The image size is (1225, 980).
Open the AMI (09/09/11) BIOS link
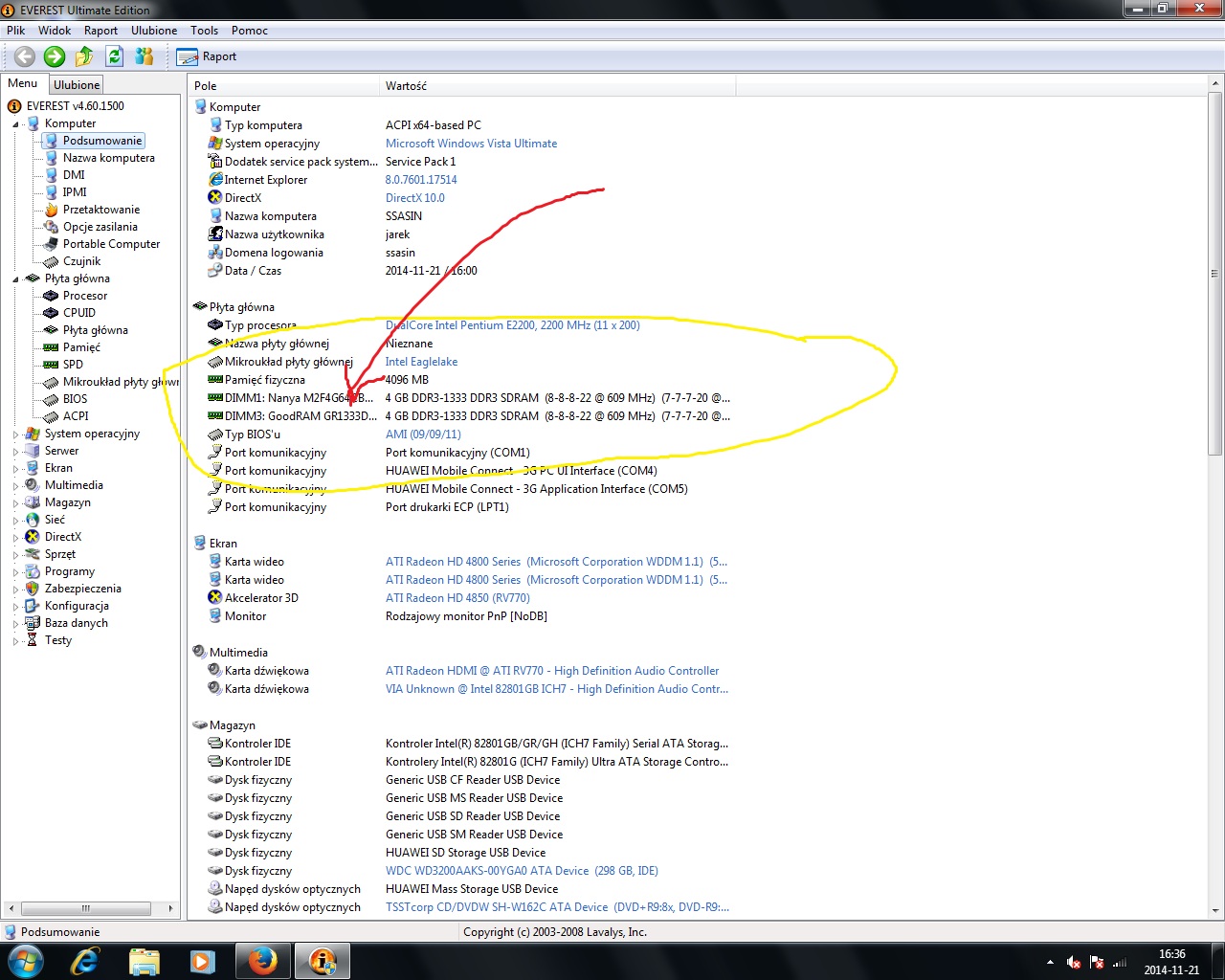pyautogui.click(x=423, y=434)
